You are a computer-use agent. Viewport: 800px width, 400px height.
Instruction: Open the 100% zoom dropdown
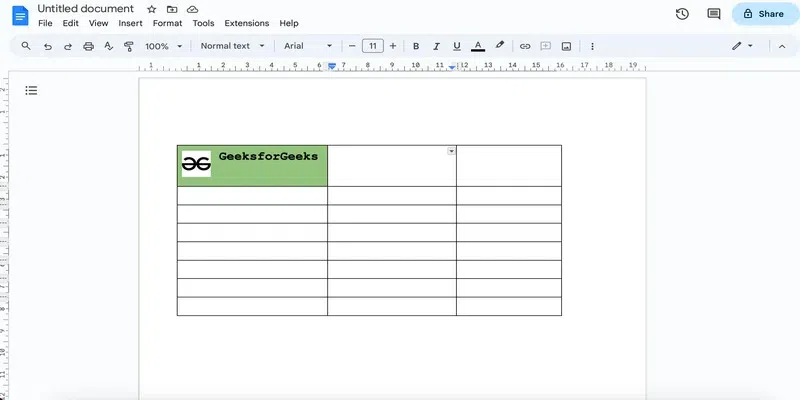click(163, 46)
